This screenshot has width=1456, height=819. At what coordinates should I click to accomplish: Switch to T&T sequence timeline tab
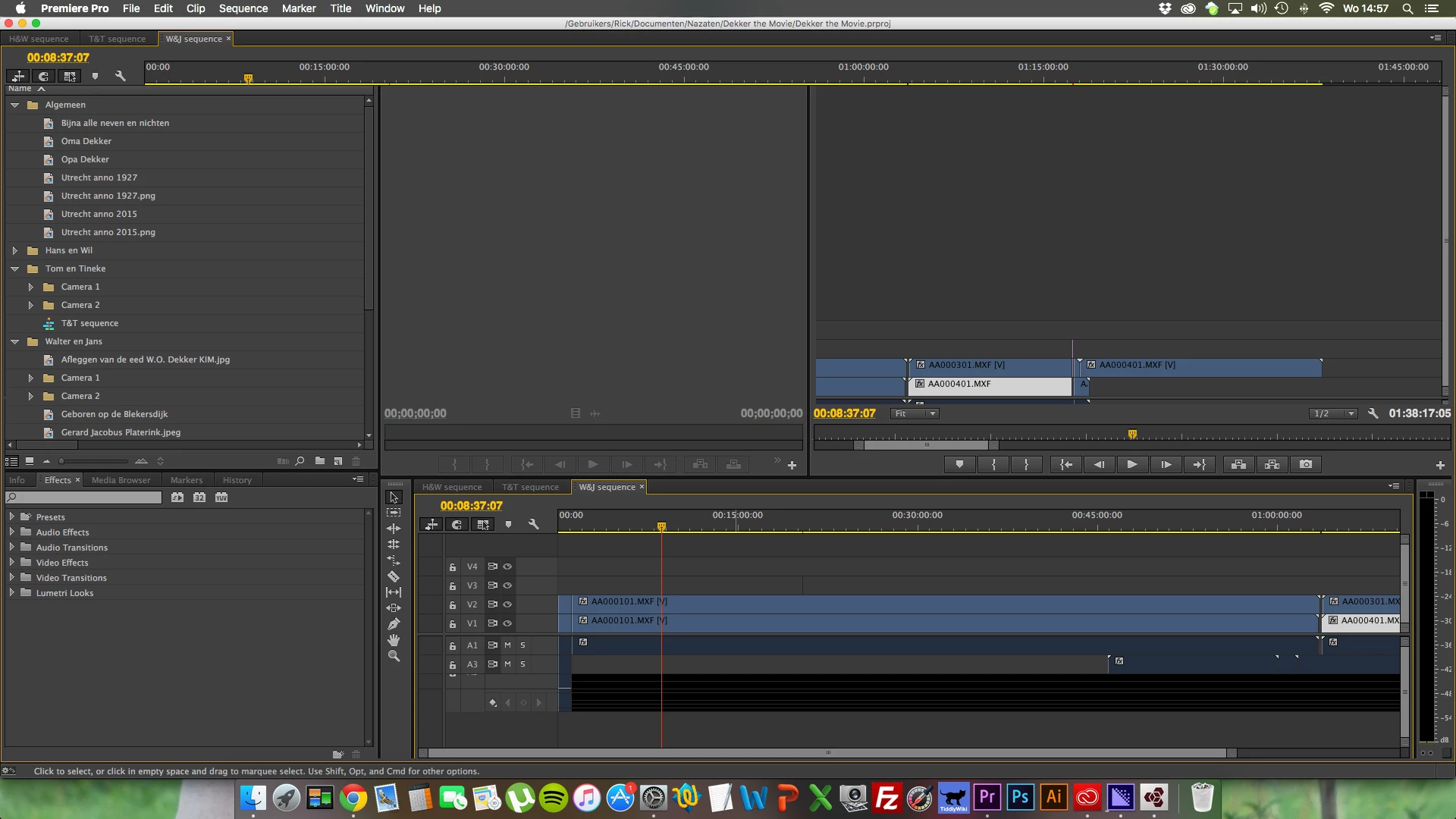pos(530,487)
